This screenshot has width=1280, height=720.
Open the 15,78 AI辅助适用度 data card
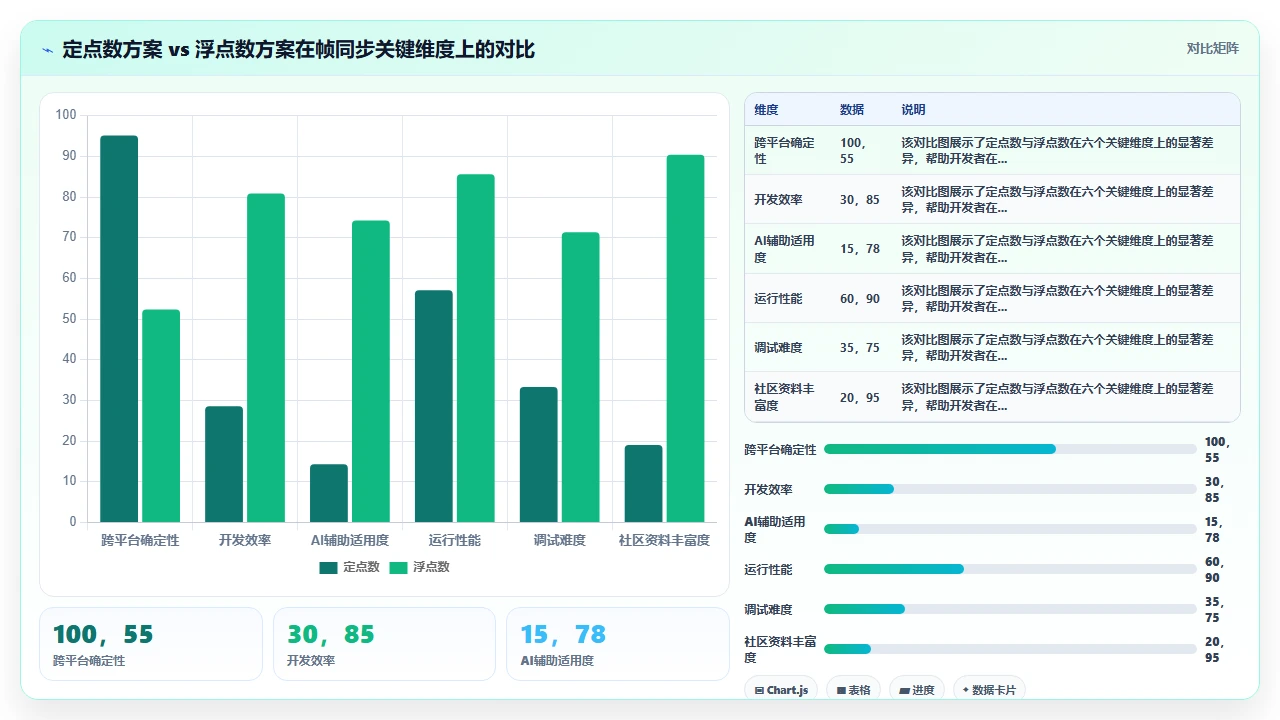[618, 644]
